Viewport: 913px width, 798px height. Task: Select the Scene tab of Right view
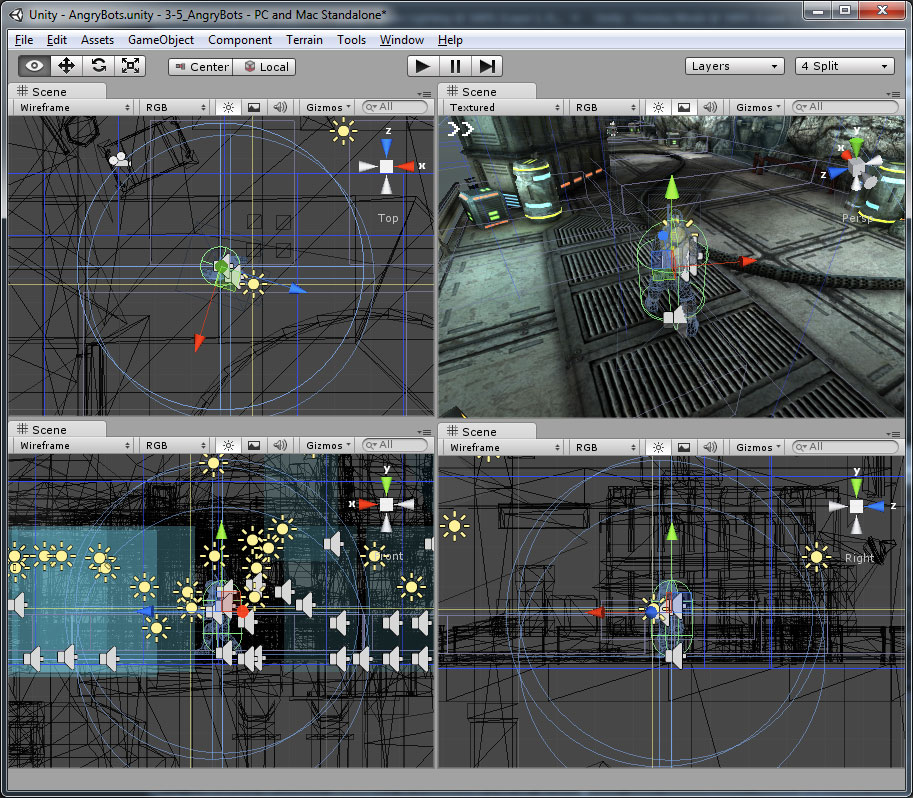[x=487, y=432]
